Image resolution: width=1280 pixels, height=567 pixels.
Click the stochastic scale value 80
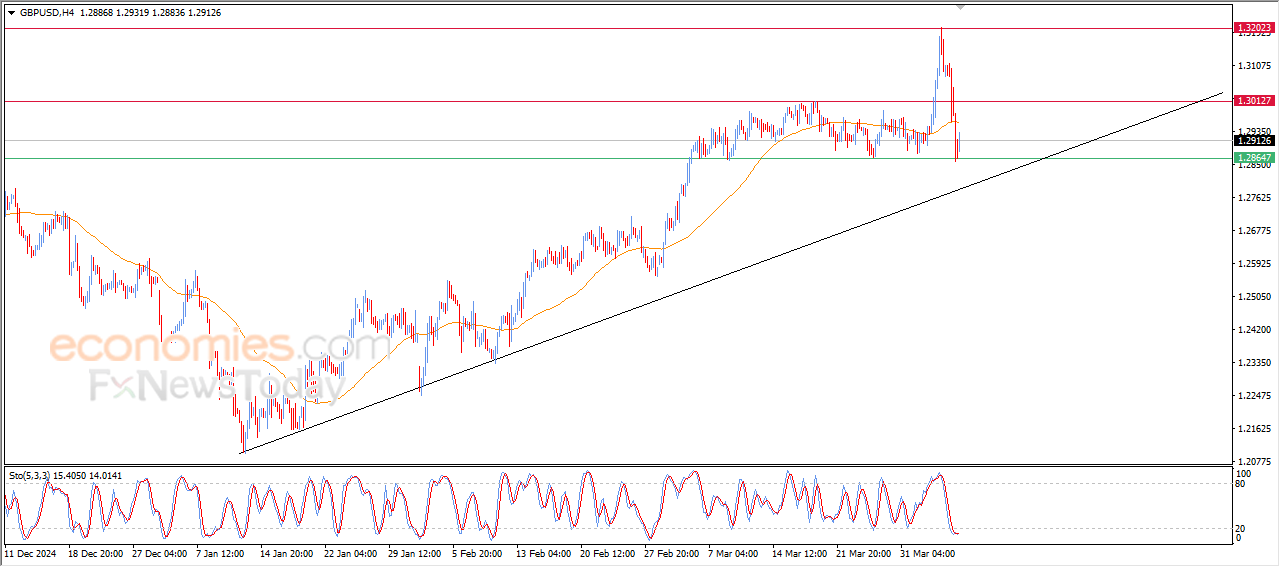click(1241, 484)
